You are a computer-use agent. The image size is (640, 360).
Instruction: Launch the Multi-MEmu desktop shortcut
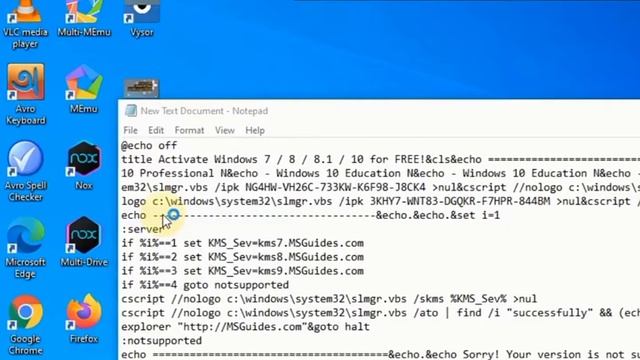(84, 18)
